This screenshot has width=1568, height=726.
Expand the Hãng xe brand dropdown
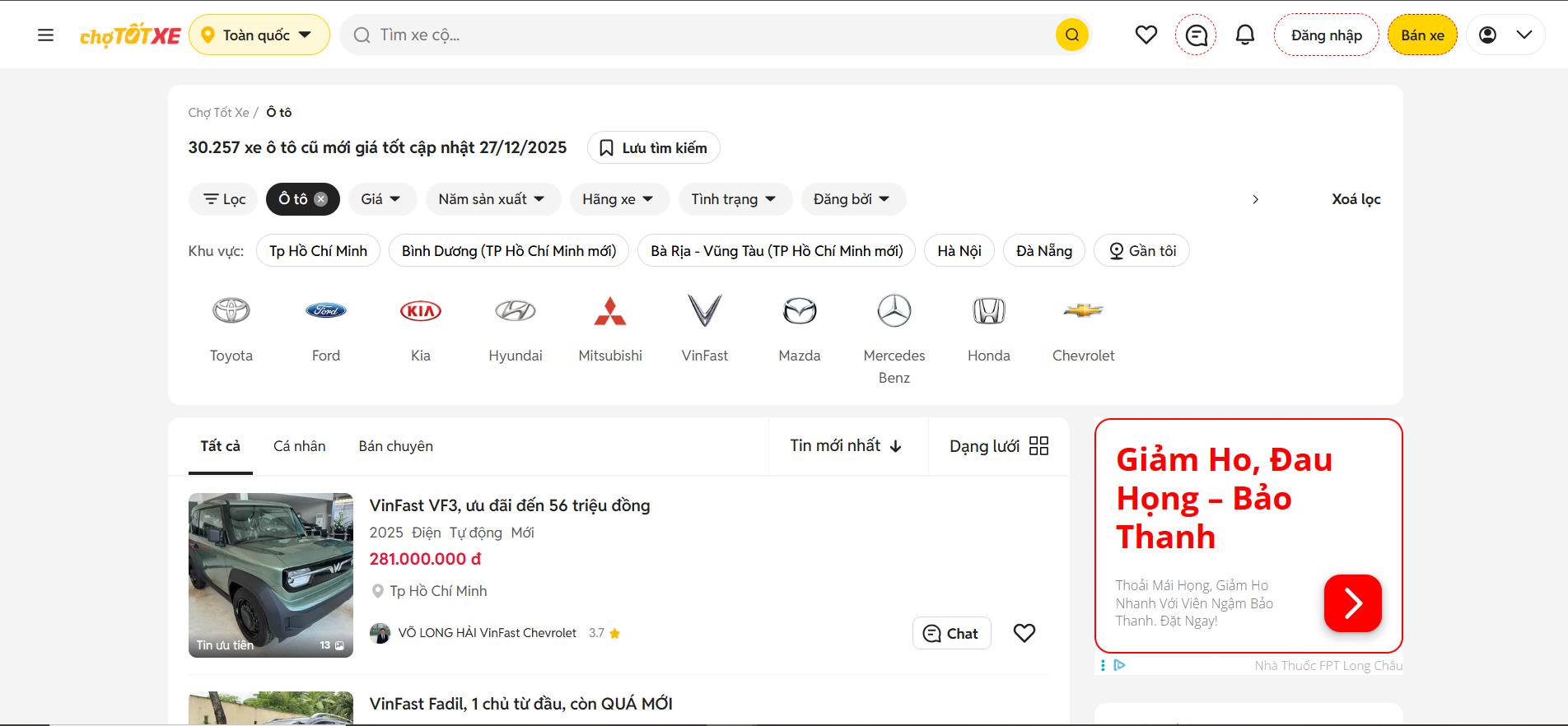coord(617,199)
